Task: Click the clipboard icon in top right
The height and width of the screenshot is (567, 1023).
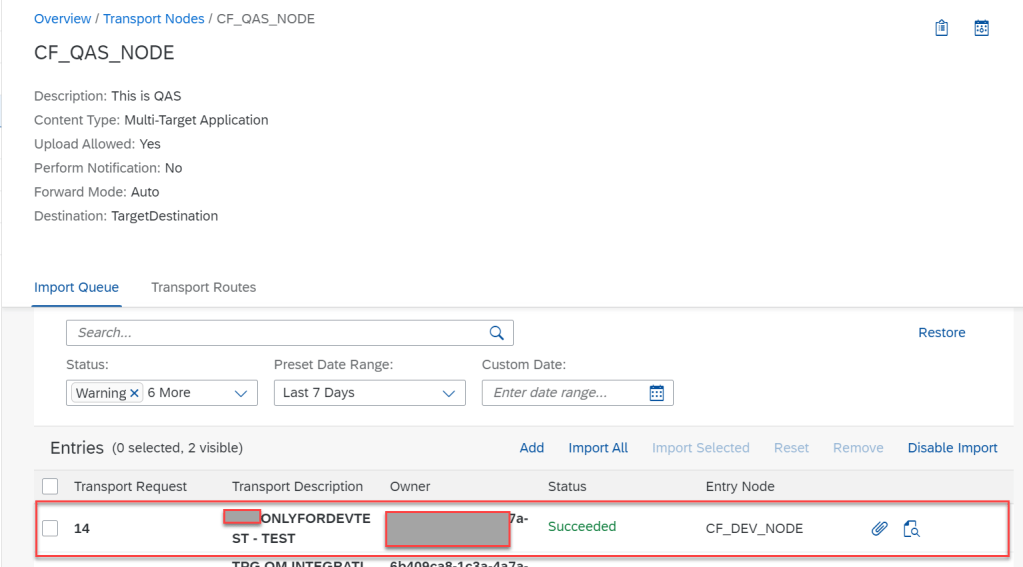Action: point(941,28)
